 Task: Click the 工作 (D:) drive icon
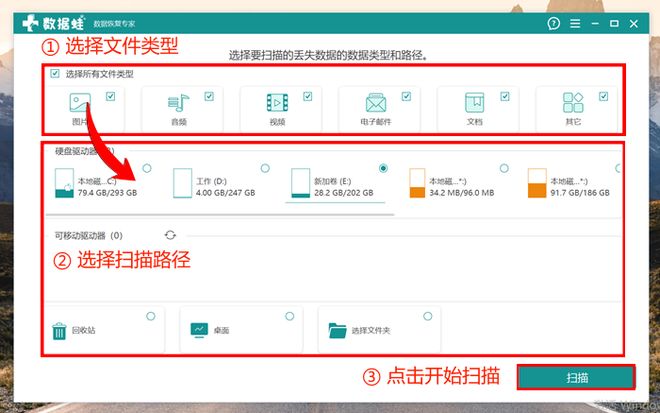pos(182,183)
